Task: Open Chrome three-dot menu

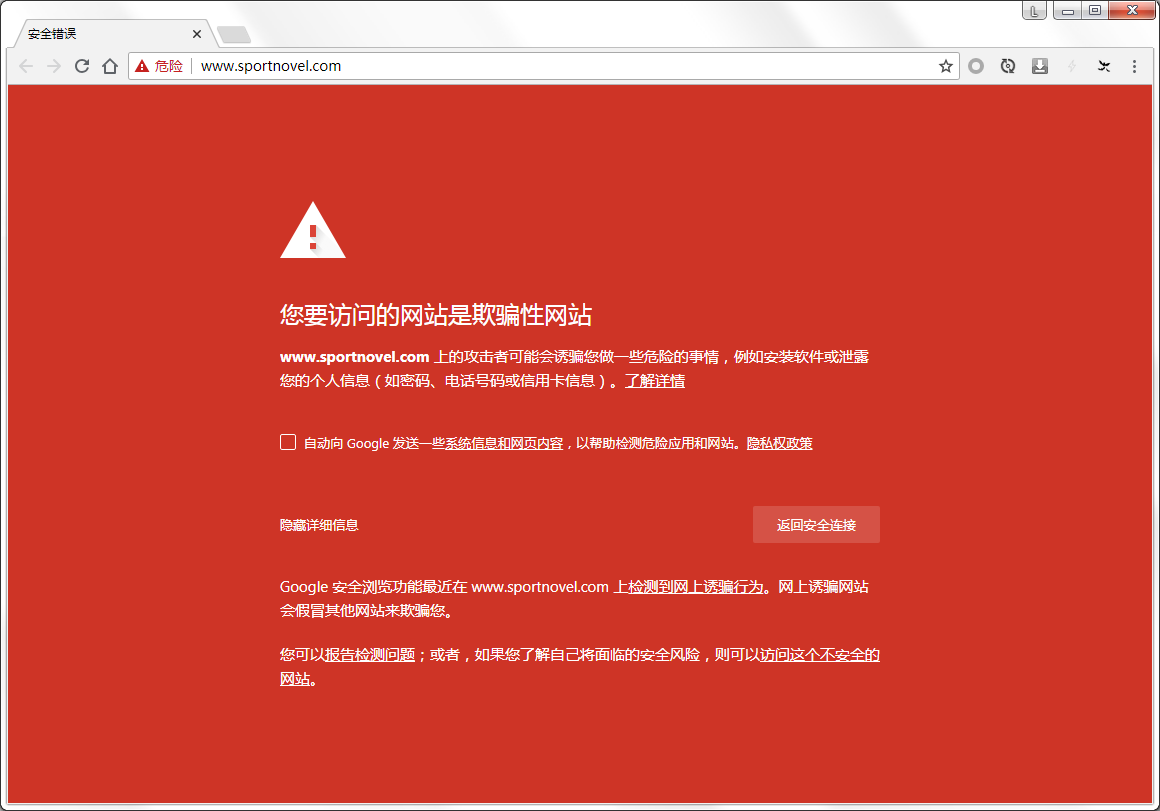Action: point(1134,66)
